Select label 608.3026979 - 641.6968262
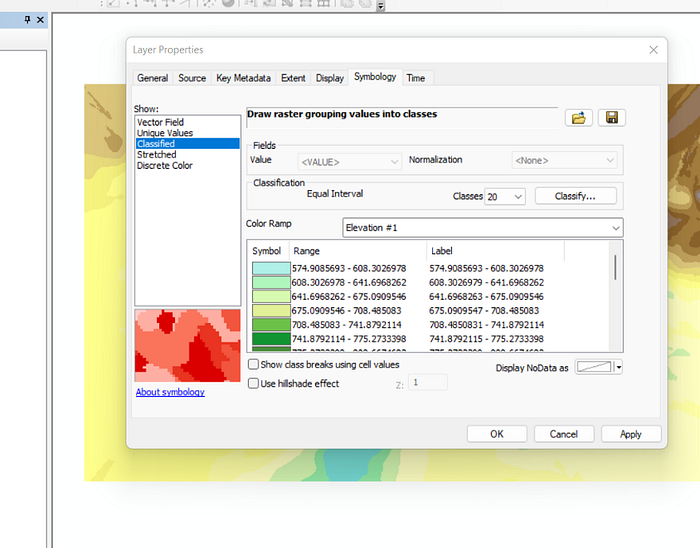700x548 pixels. pos(486,282)
